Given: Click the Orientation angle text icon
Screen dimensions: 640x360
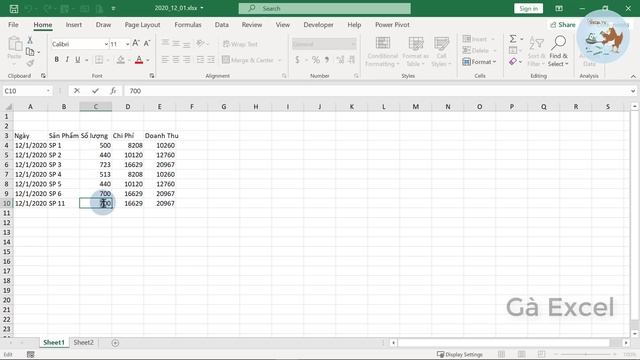Looking at the screenshot, I should (200, 43).
